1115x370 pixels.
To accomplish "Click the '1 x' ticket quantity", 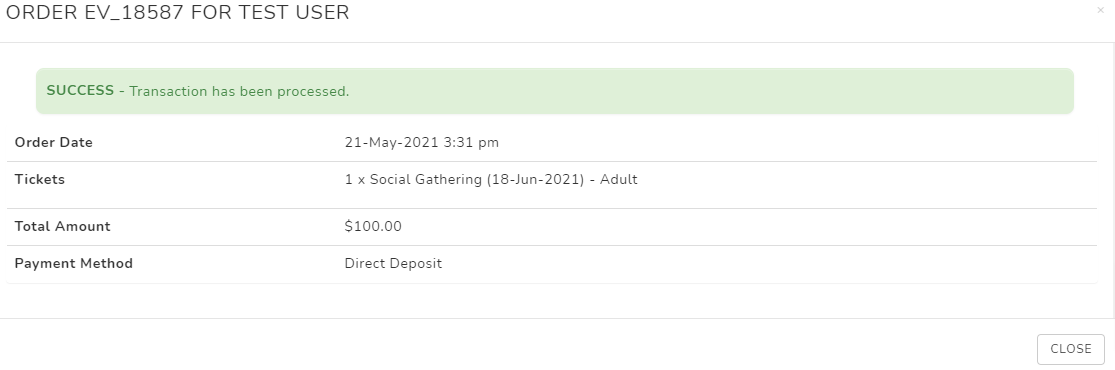I will [x=355, y=179].
